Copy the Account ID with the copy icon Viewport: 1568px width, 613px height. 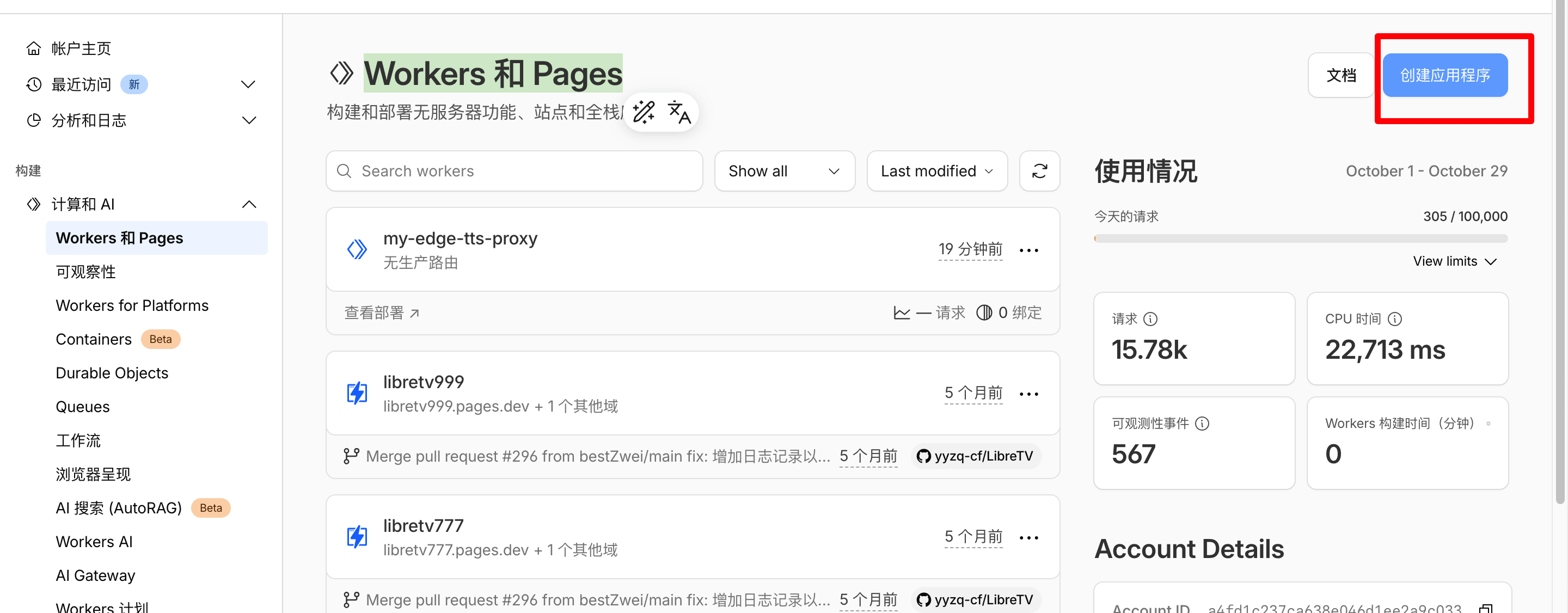pos(1485,608)
